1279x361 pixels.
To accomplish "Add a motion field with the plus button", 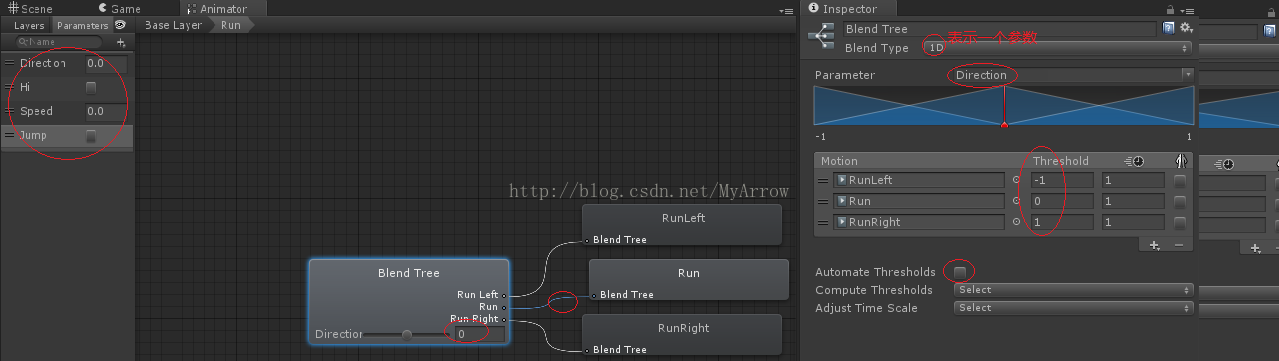I will tap(1154, 244).
